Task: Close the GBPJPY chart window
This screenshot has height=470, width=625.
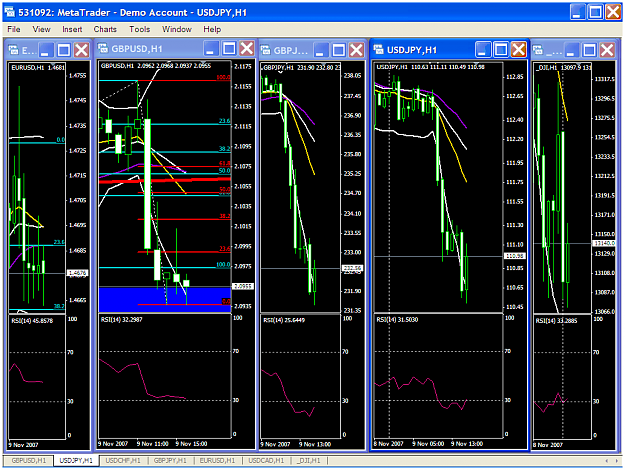Action: (356, 50)
